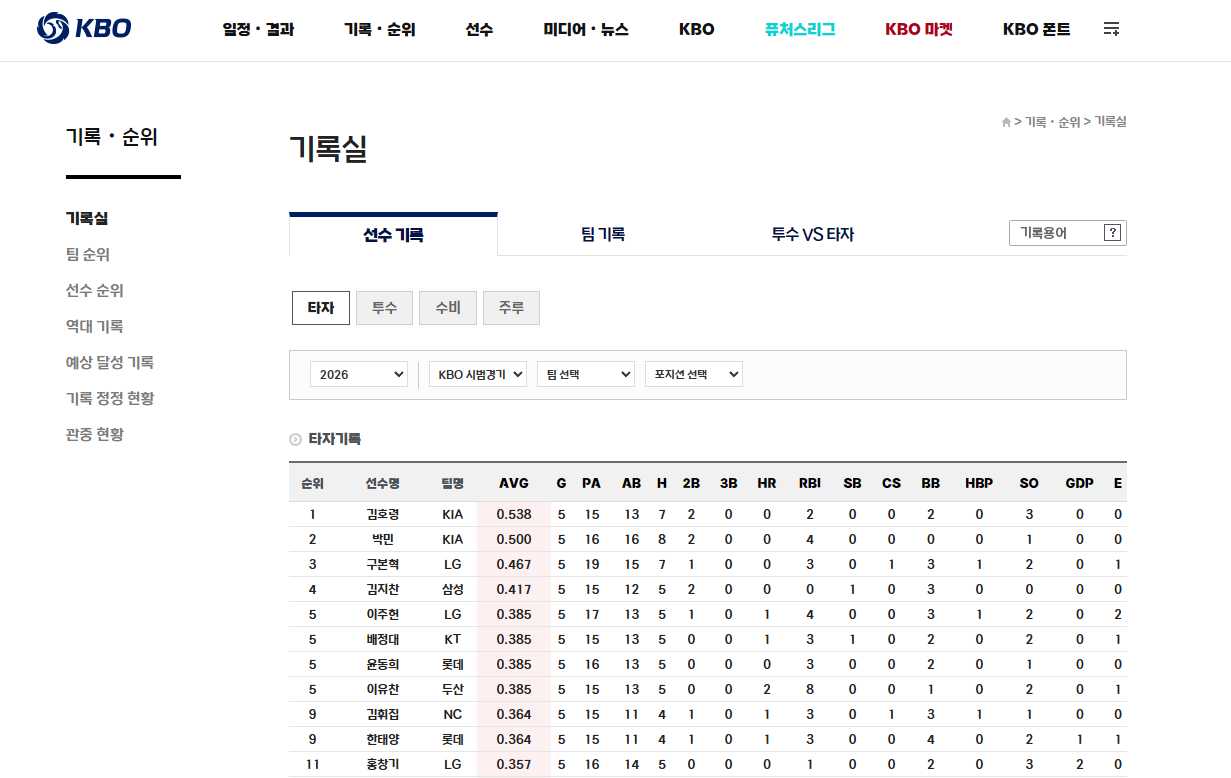
Task: Select the 투수 button
Action: pos(384,308)
